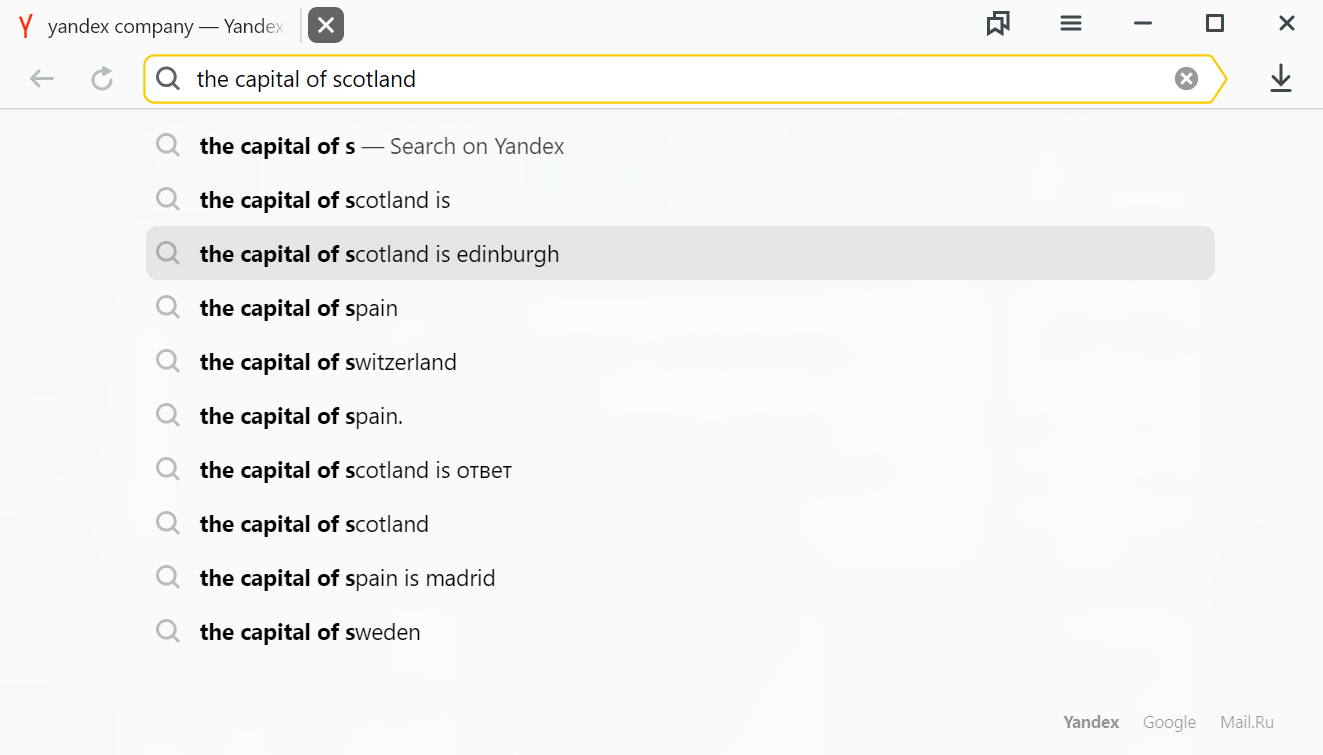Viewport: 1323px width, 755px height.
Task: Clear the address bar text
Action: [x=1186, y=79]
